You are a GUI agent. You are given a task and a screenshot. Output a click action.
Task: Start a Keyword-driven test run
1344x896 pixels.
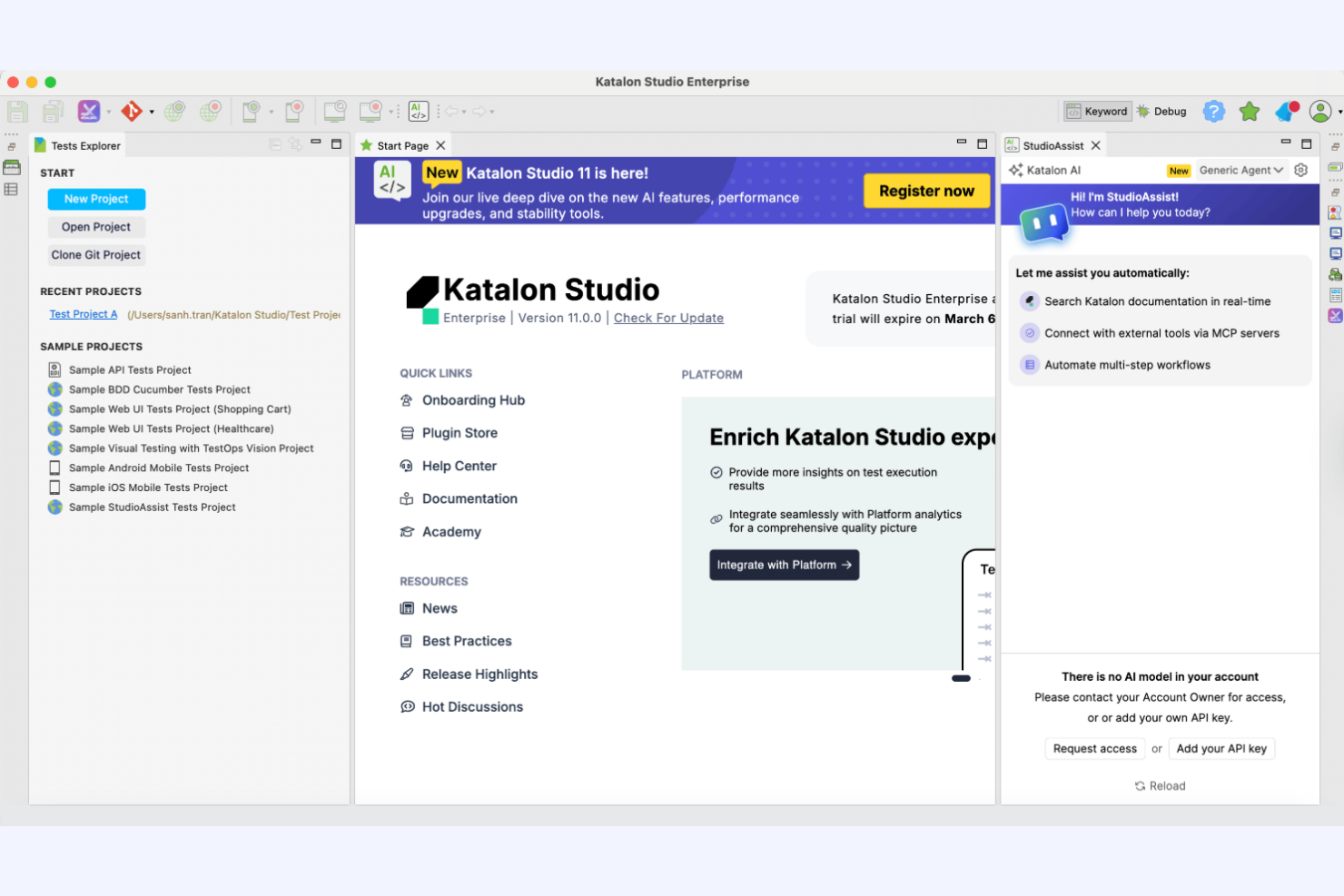click(1097, 111)
